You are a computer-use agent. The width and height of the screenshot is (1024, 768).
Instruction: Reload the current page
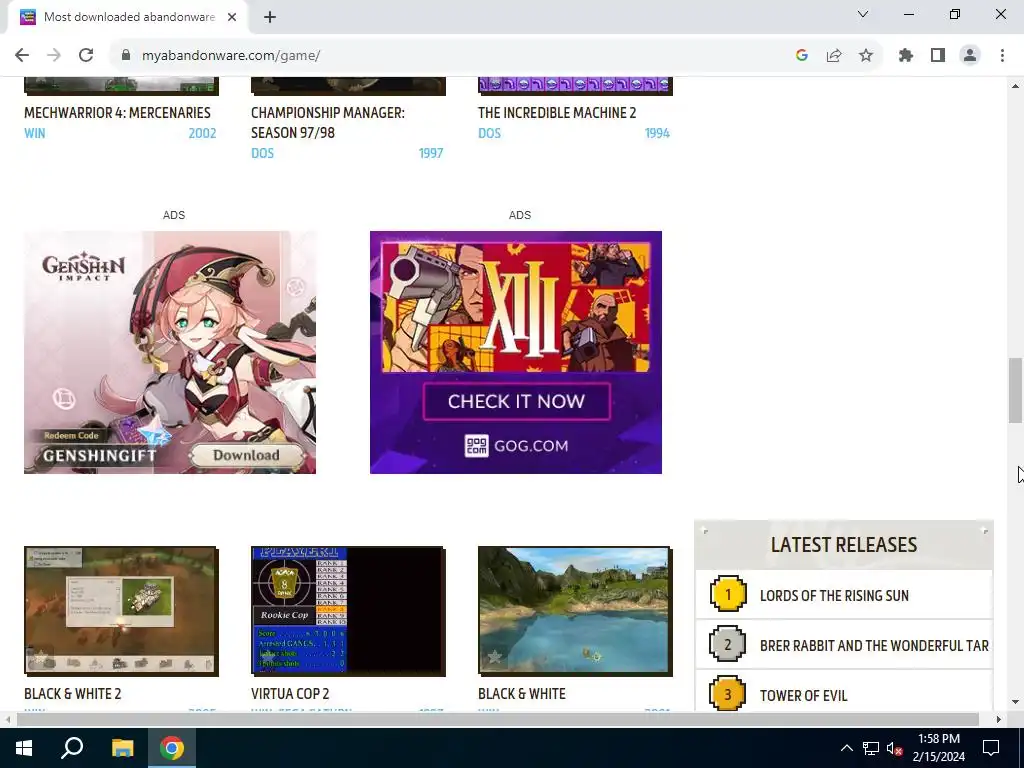pyautogui.click(x=86, y=56)
